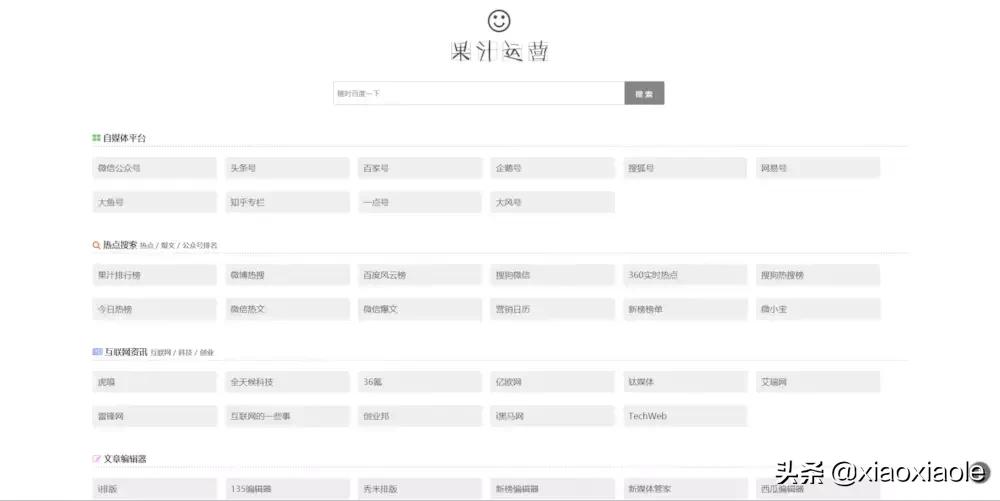The width and height of the screenshot is (1000, 501).
Task: Click the magnifier icon beside 热点搜索
Action: tap(96, 245)
